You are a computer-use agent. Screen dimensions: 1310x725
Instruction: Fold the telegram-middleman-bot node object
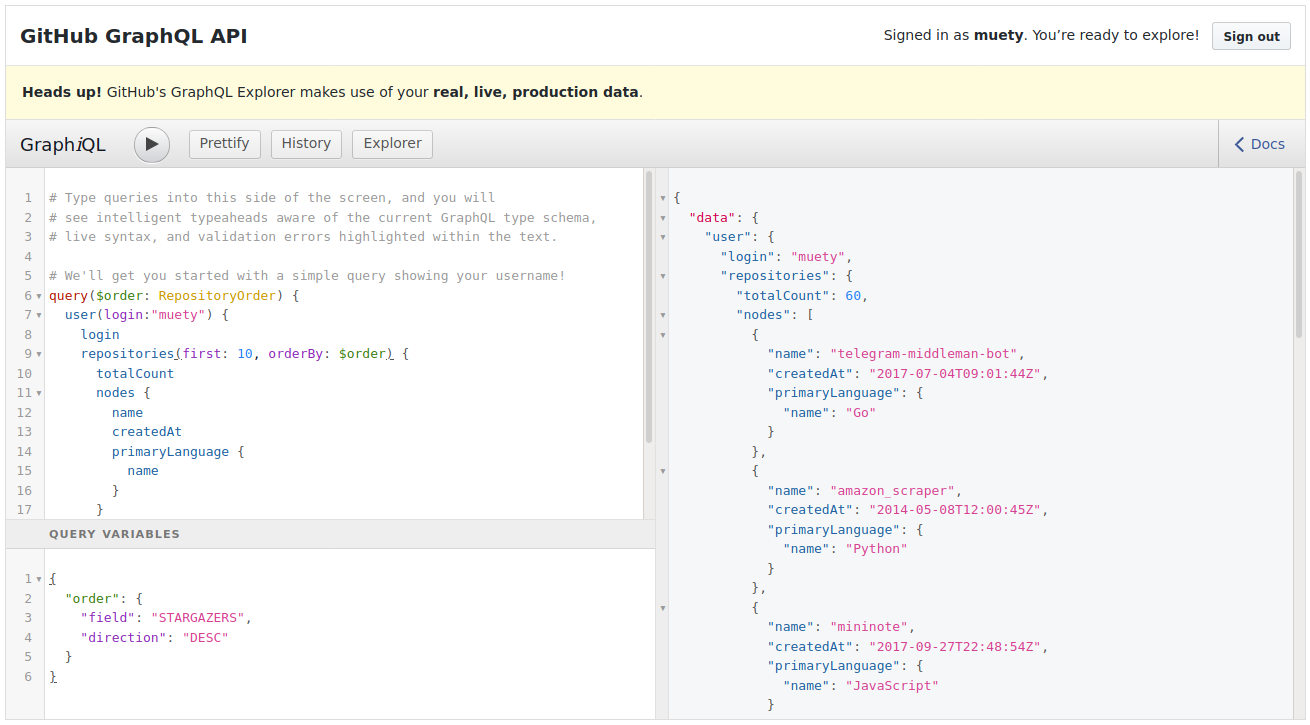pos(662,335)
